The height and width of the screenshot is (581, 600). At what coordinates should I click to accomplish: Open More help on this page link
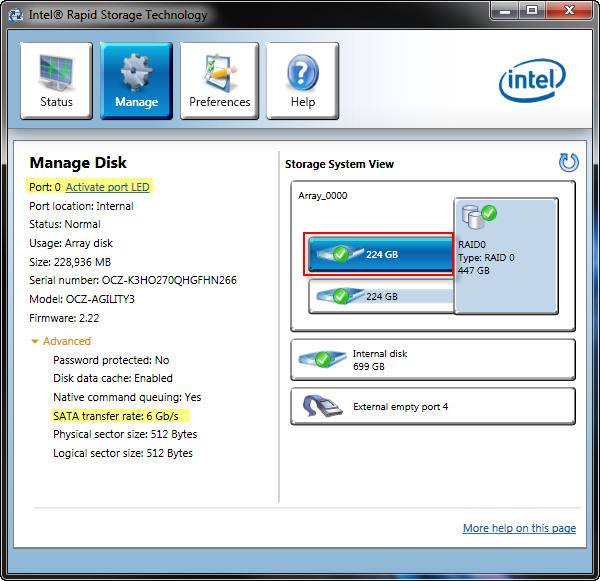[x=519, y=528]
